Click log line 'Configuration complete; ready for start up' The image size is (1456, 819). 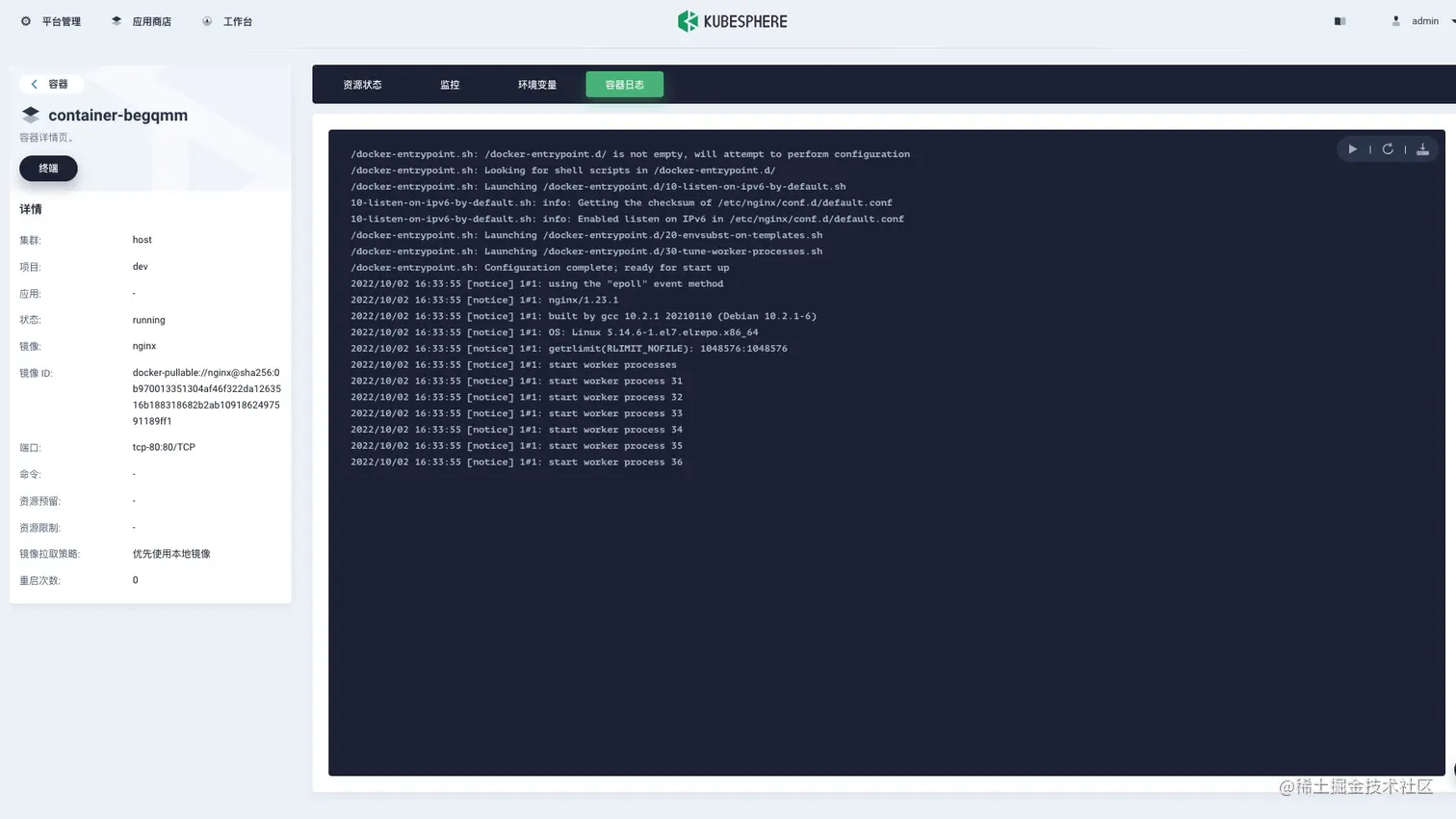(540, 268)
